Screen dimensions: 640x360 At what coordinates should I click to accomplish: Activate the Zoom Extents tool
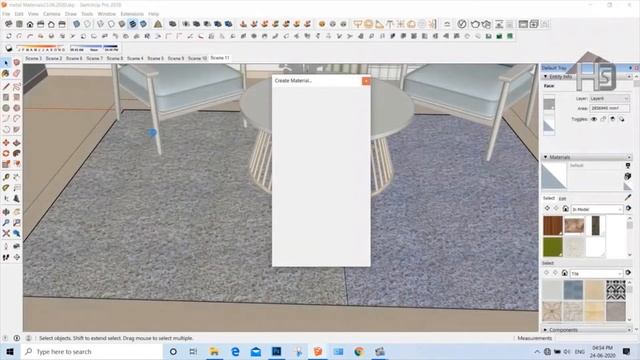(6, 233)
